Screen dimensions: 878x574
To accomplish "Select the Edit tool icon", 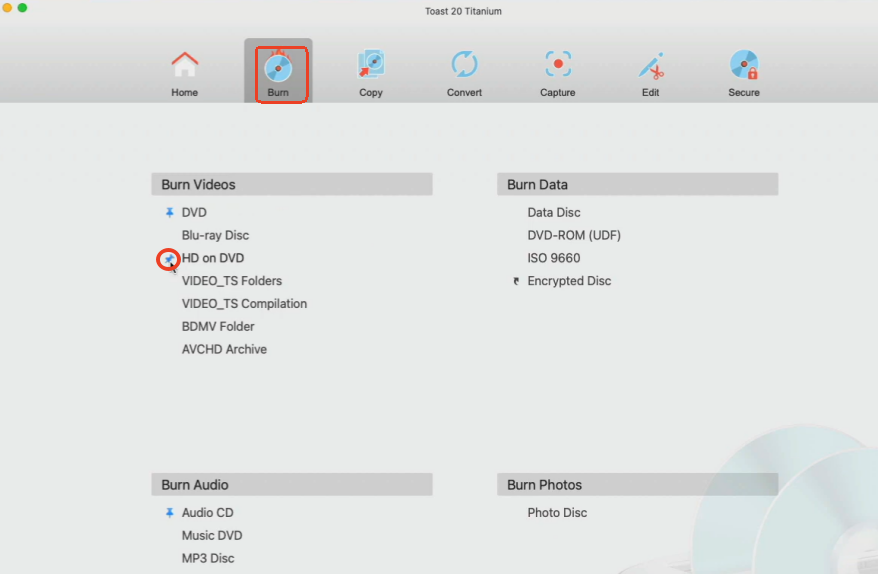I will 651,66.
